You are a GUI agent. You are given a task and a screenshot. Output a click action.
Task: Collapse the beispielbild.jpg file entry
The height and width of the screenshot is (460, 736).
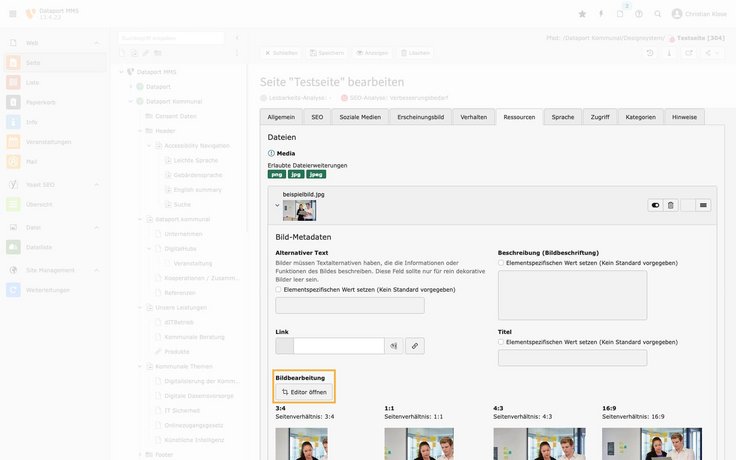277,206
